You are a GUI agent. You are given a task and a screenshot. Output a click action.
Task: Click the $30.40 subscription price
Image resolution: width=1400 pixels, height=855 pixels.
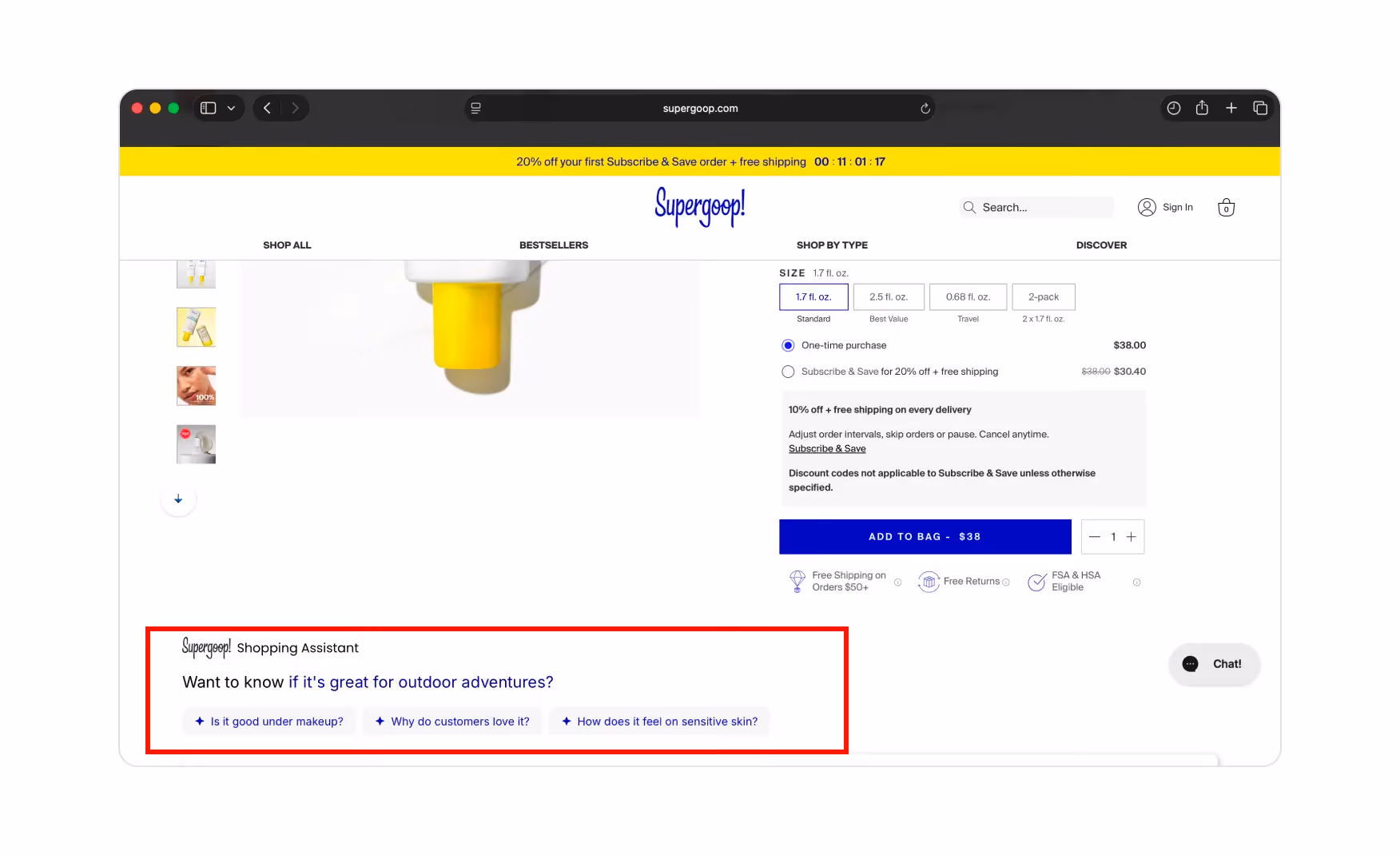click(1129, 372)
